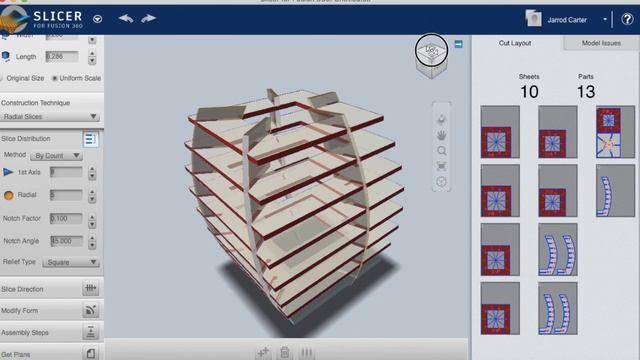Screen dimensions: 640x360
Task: Click the Slicer for Fusion 360 logo
Action: coord(42,19)
